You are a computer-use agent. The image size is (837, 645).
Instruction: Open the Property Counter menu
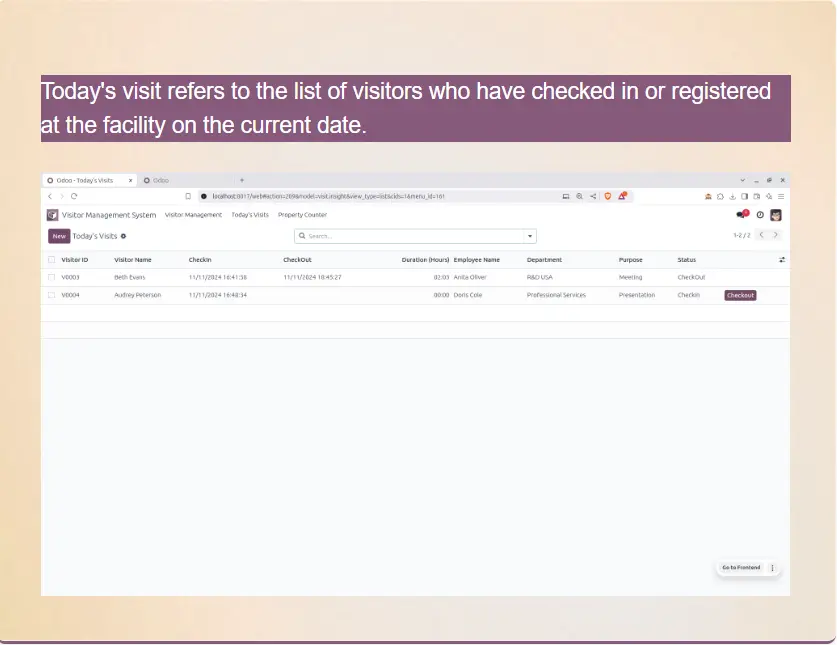click(x=302, y=215)
